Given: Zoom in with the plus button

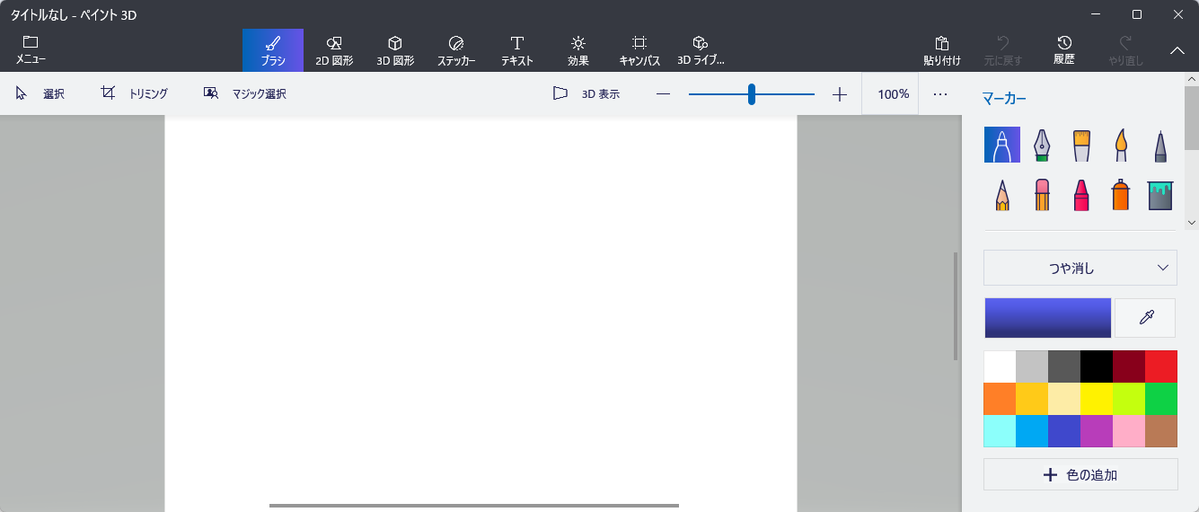Looking at the screenshot, I should (x=840, y=94).
